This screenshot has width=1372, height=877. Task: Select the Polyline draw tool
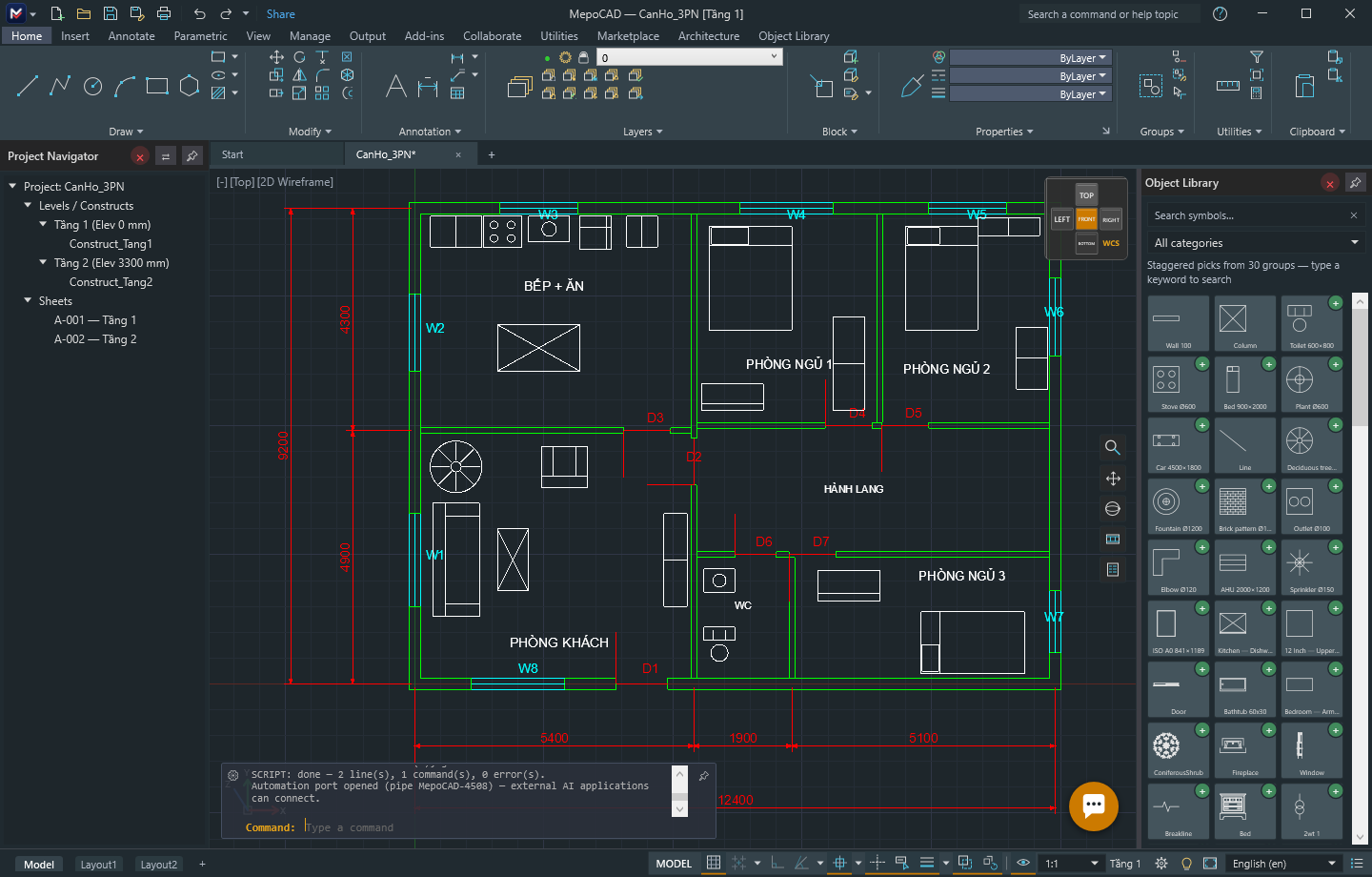(60, 87)
